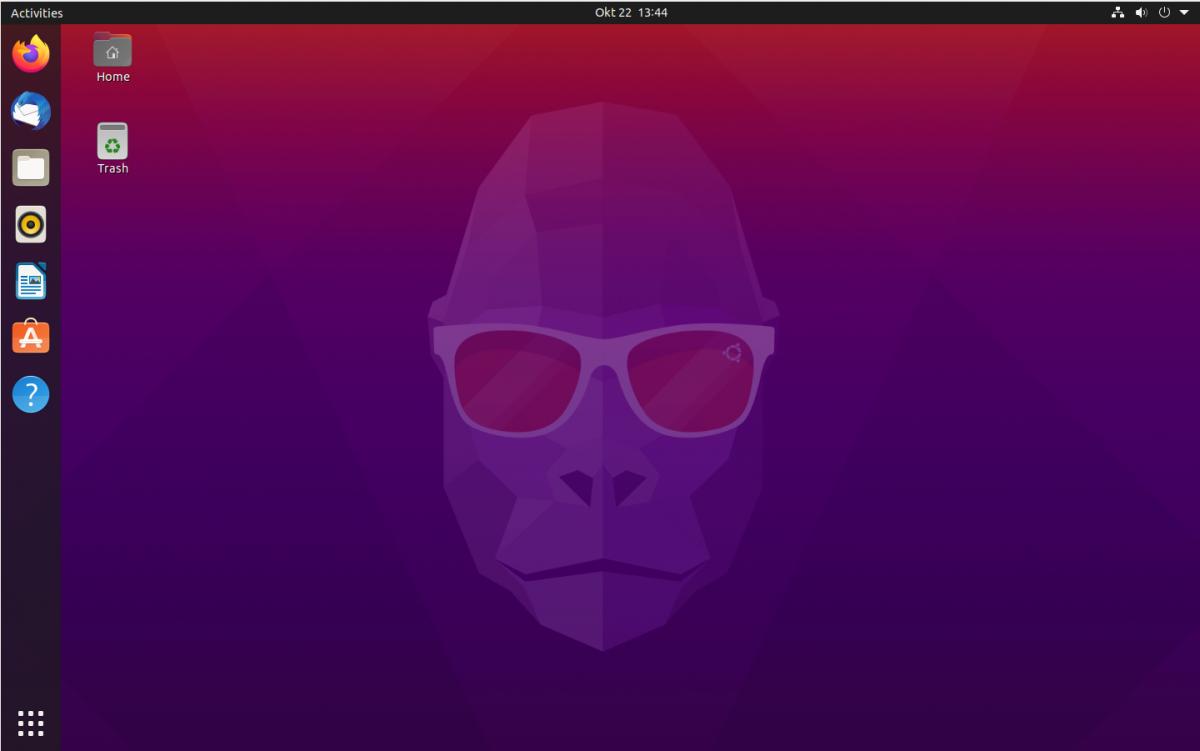Screen dimensions: 1200x751
Task: Launch Firefox from the dock
Action: pyautogui.click(x=31, y=54)
